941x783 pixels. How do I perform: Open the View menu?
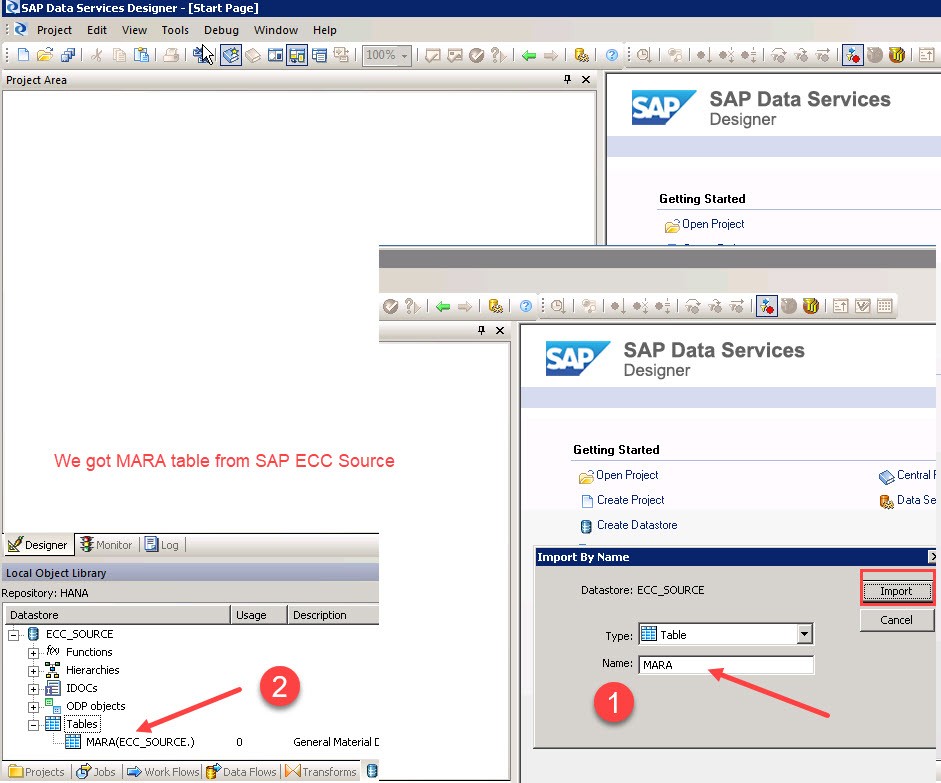tap(134, 30)
